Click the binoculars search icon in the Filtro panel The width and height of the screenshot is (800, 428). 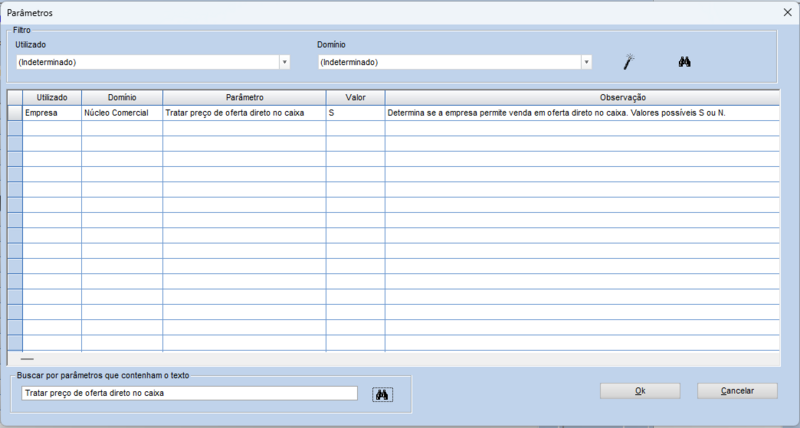coord(685,62)
